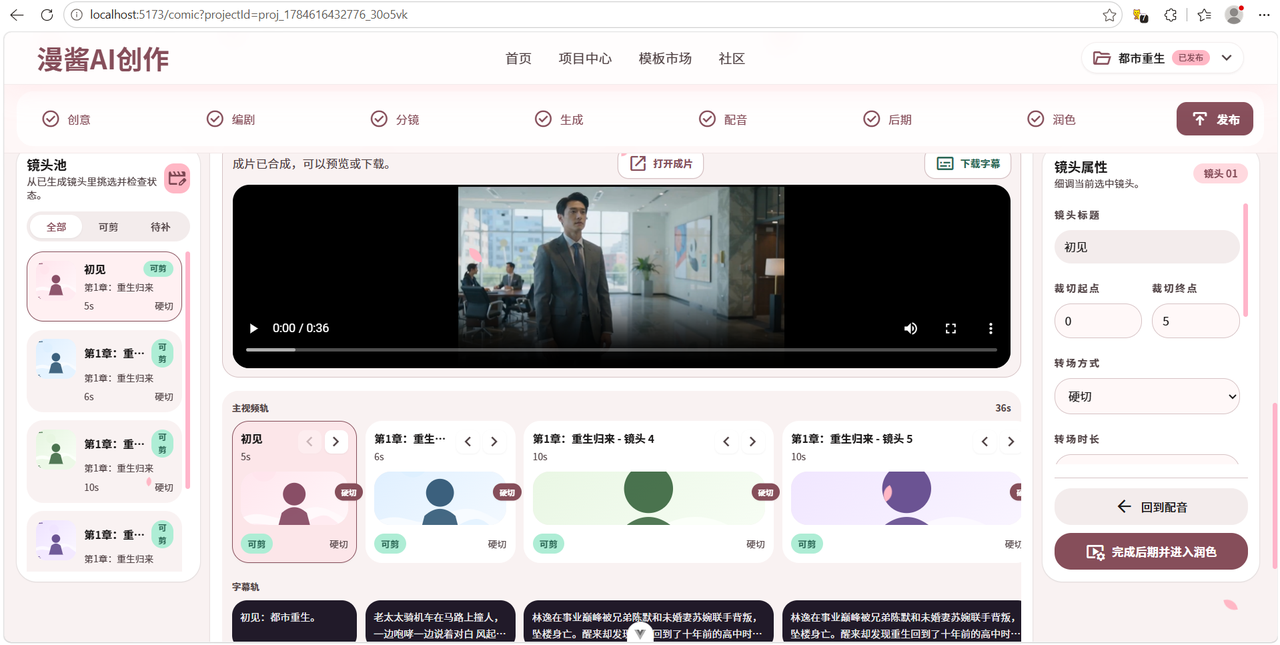
Task: Click the site info icon in the address bar
Action: [77, 15]
